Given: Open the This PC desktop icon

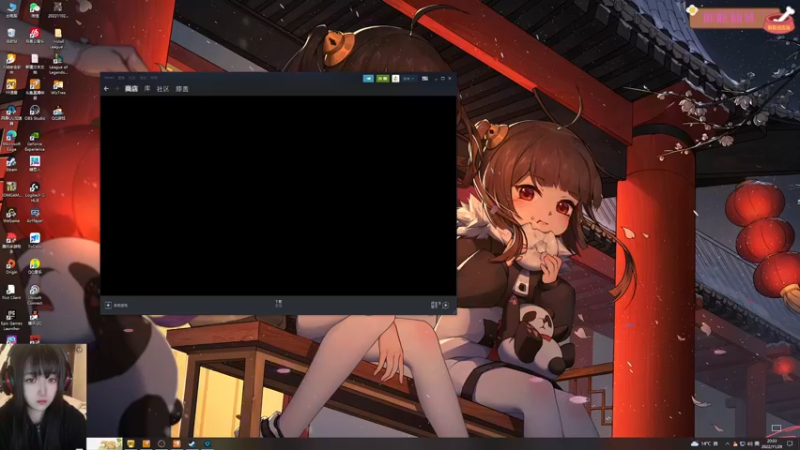Looking at the screenshot, I should point(11,10).
